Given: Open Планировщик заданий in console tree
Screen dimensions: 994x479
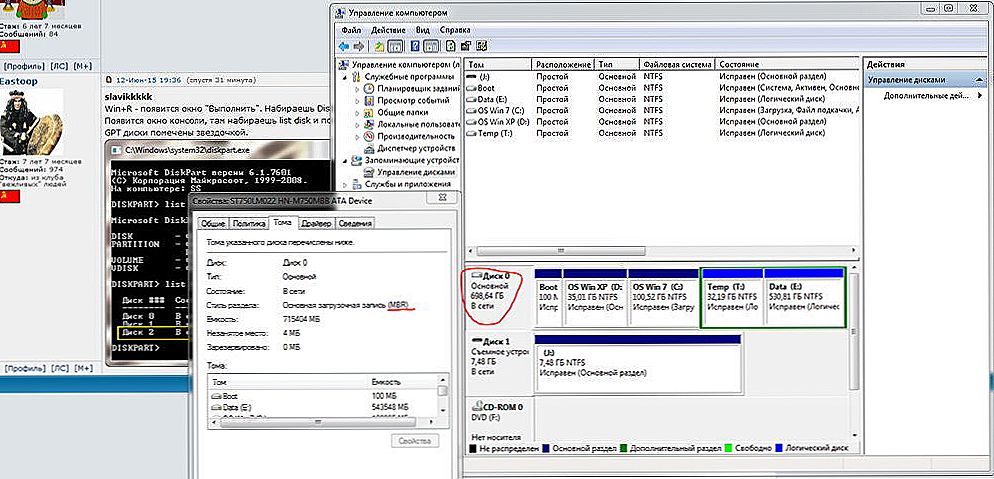Looking at the screenshot, I should [418, 89].
